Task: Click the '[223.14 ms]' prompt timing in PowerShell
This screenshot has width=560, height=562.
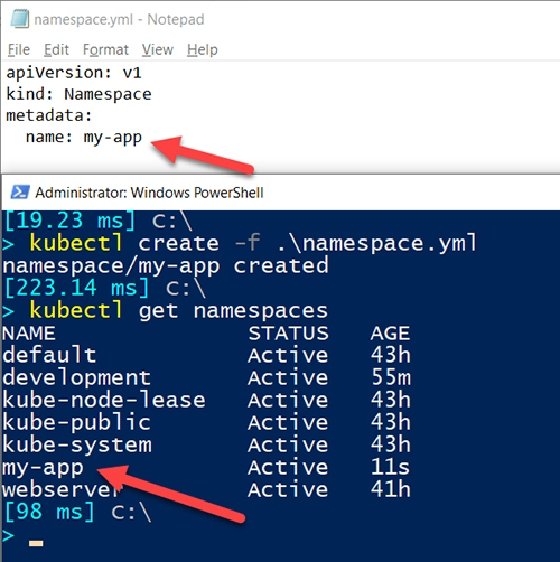Action: pyautogui.click(x=77, y=288)
